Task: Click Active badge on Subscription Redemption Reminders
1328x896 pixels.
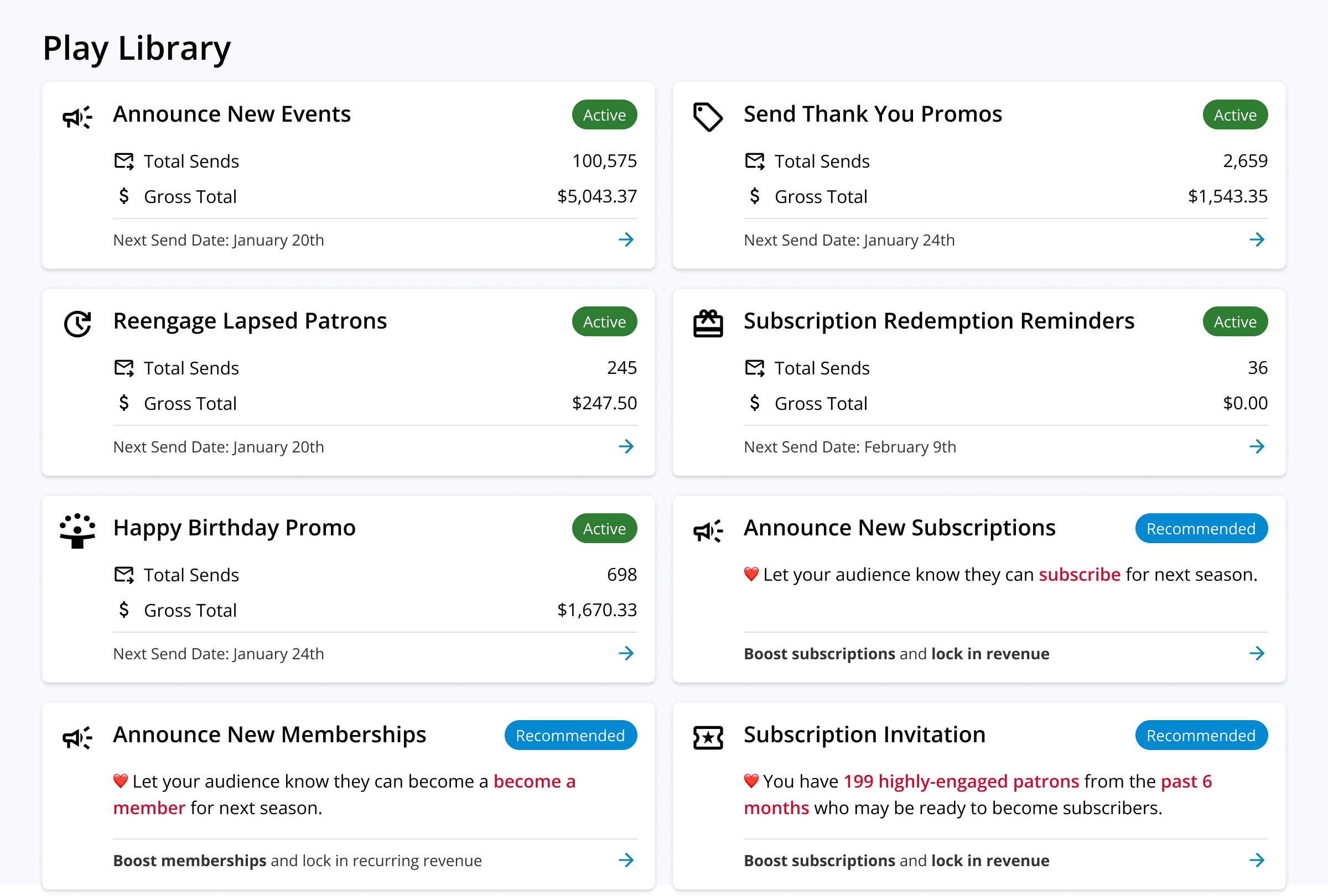Action: pyautogui.click(x=1235, y=321)
